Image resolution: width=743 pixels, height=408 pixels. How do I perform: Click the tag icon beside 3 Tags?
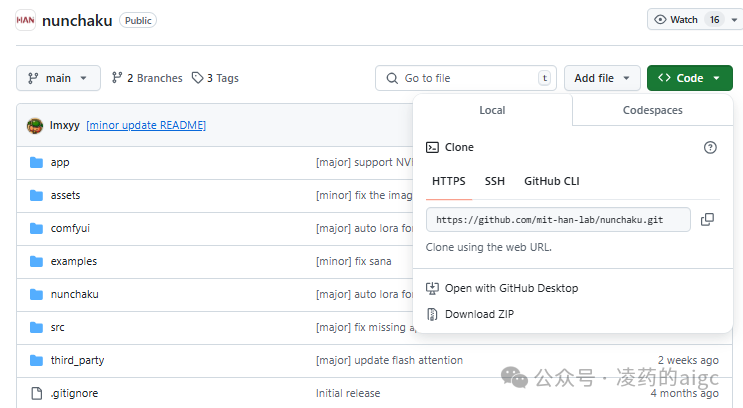click(197, 78)
